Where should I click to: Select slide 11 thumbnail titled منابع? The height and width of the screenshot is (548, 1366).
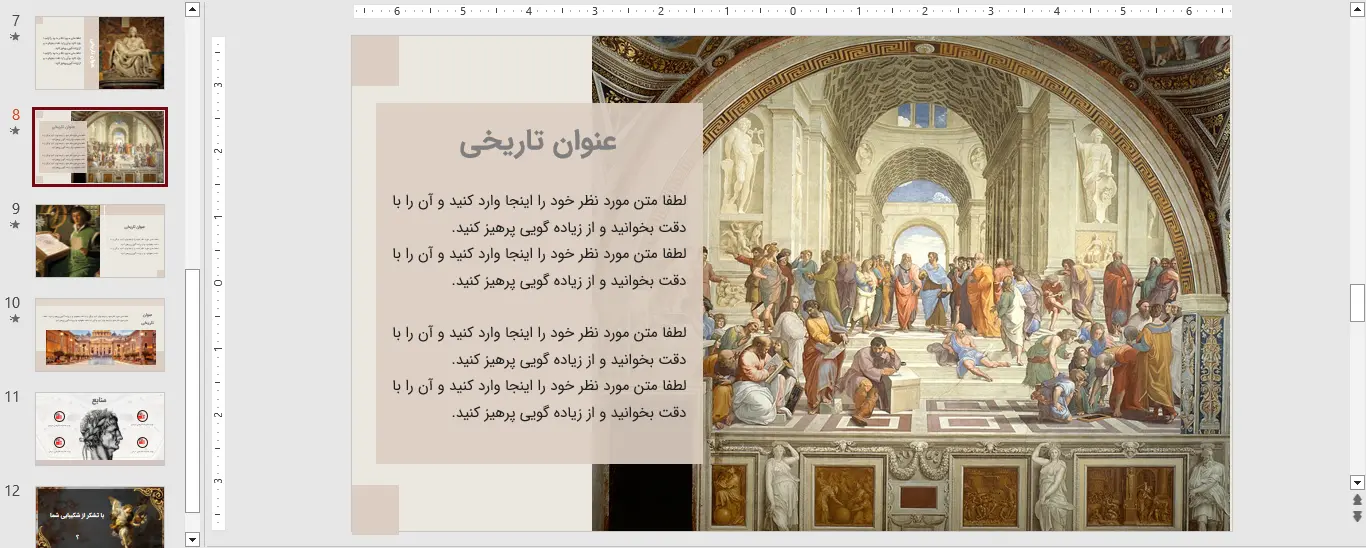click(x=100, y=429)
